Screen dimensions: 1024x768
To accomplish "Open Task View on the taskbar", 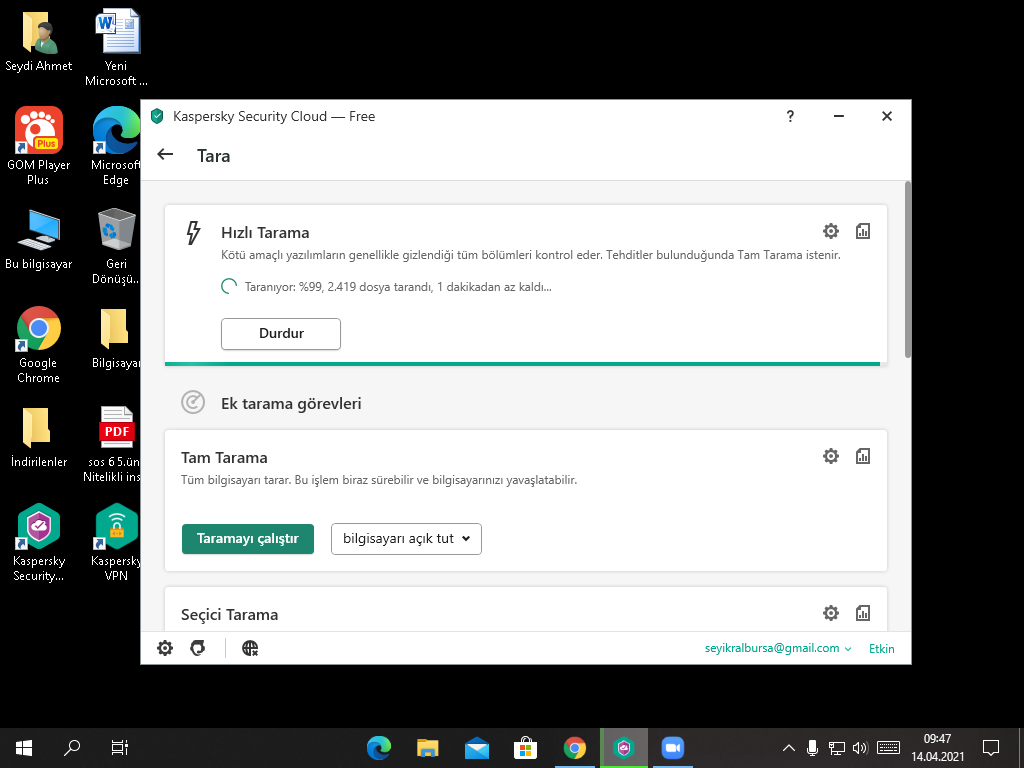I will 120,748.
